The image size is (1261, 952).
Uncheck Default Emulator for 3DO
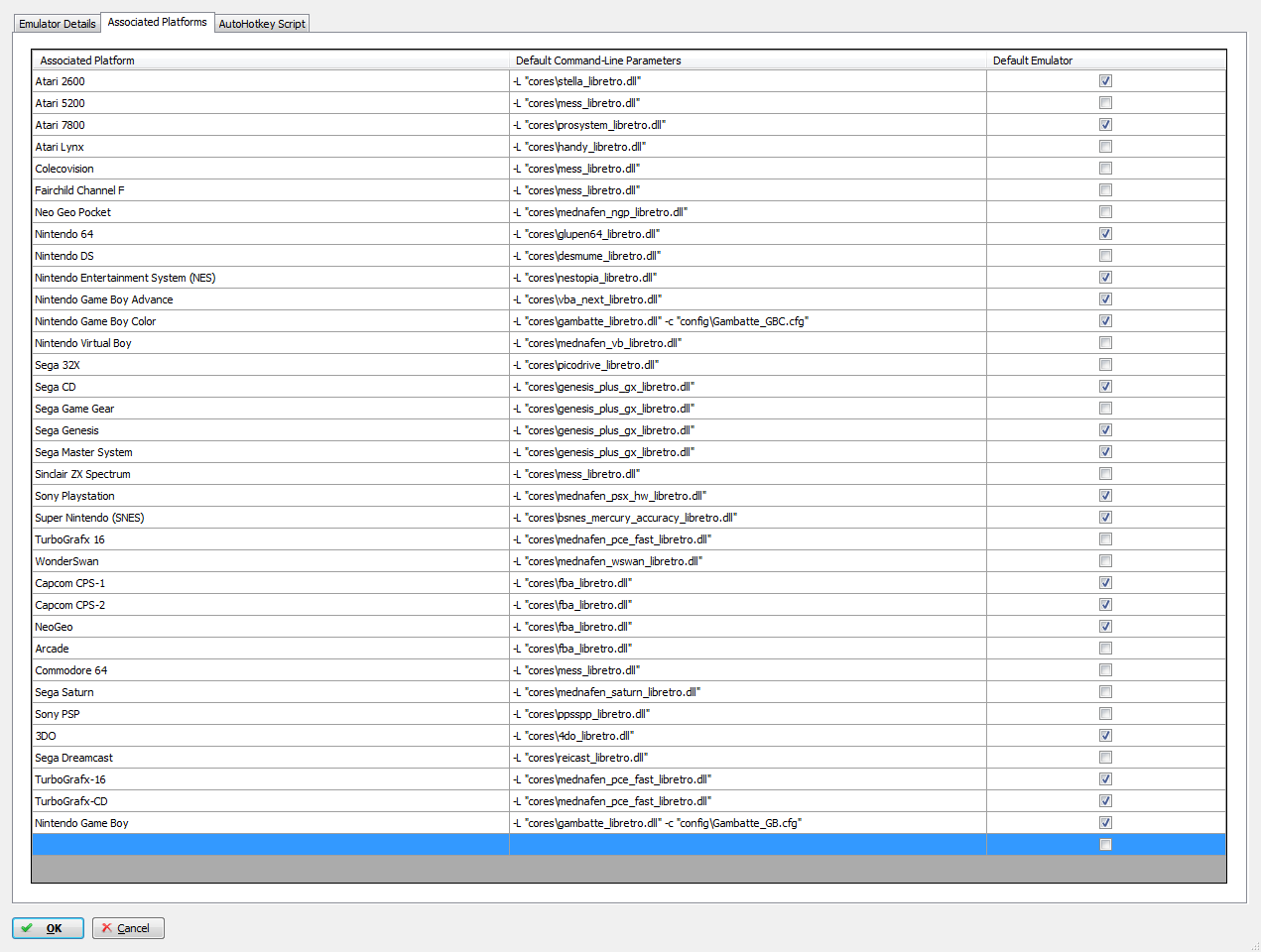point(1105,736)
